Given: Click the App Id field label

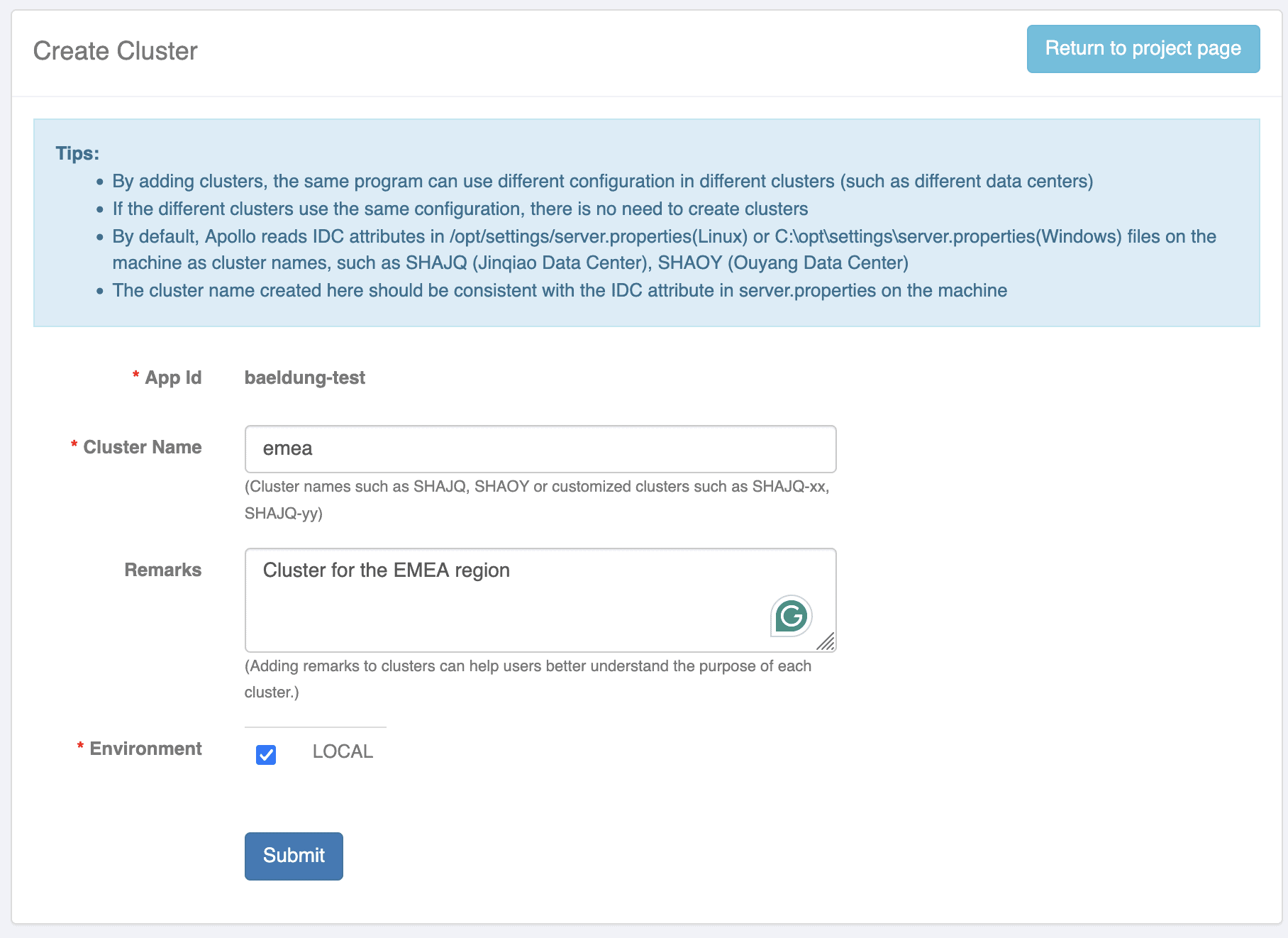Looking at the screenshot, I should 173,377.
